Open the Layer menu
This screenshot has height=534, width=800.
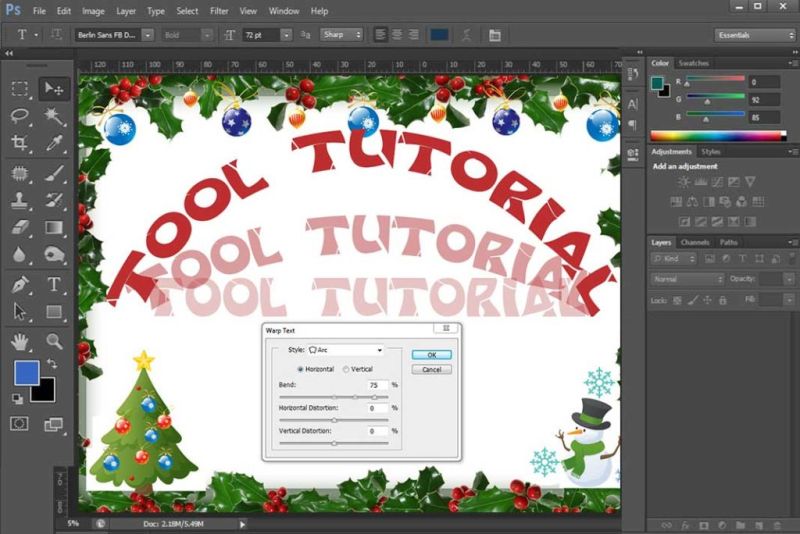point(126,11)
